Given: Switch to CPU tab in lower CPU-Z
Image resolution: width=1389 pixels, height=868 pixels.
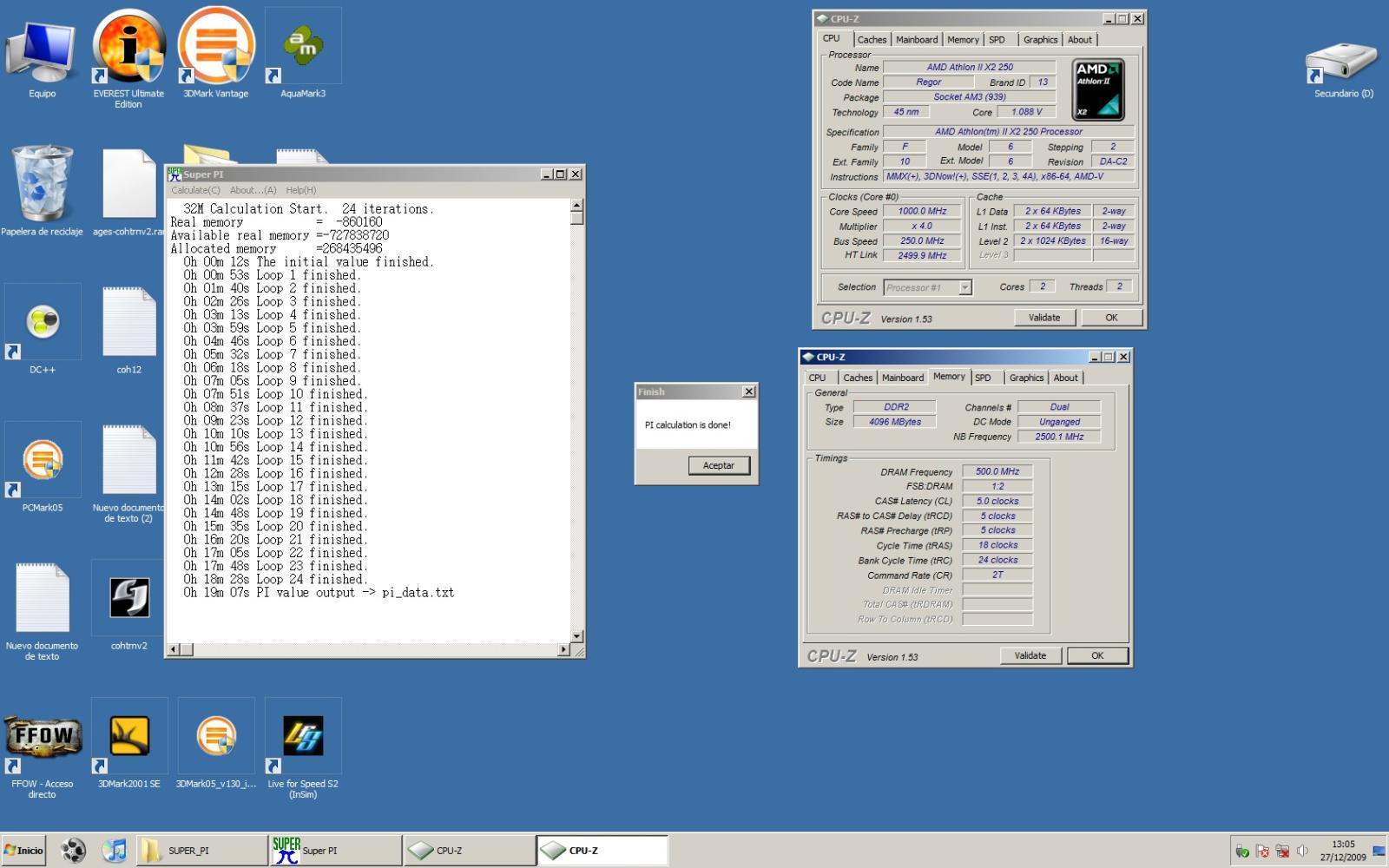Looking at the screenshot, I should [817, 378].
